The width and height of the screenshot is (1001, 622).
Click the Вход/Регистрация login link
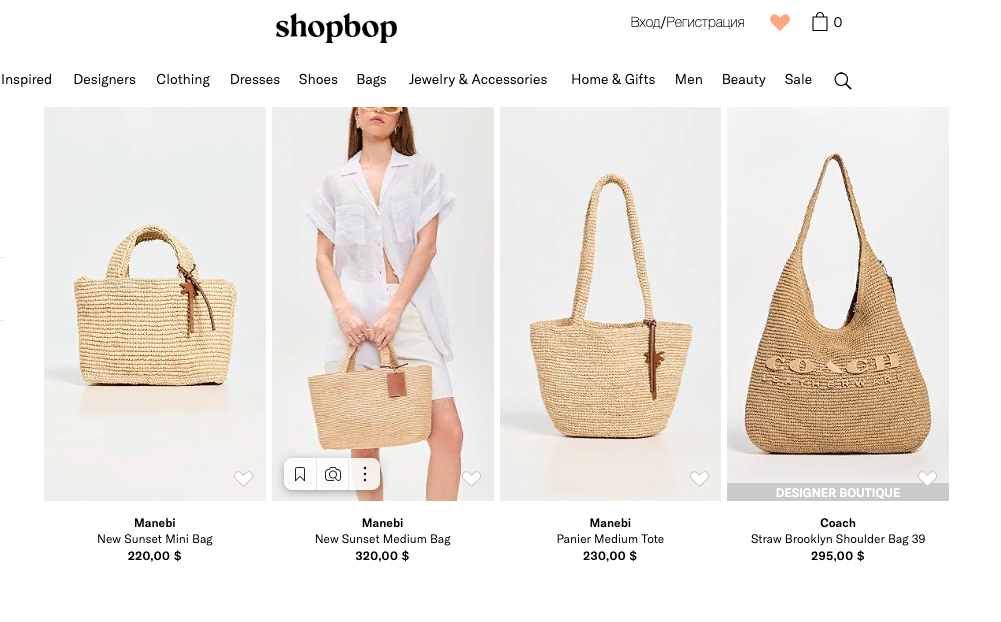687,22
